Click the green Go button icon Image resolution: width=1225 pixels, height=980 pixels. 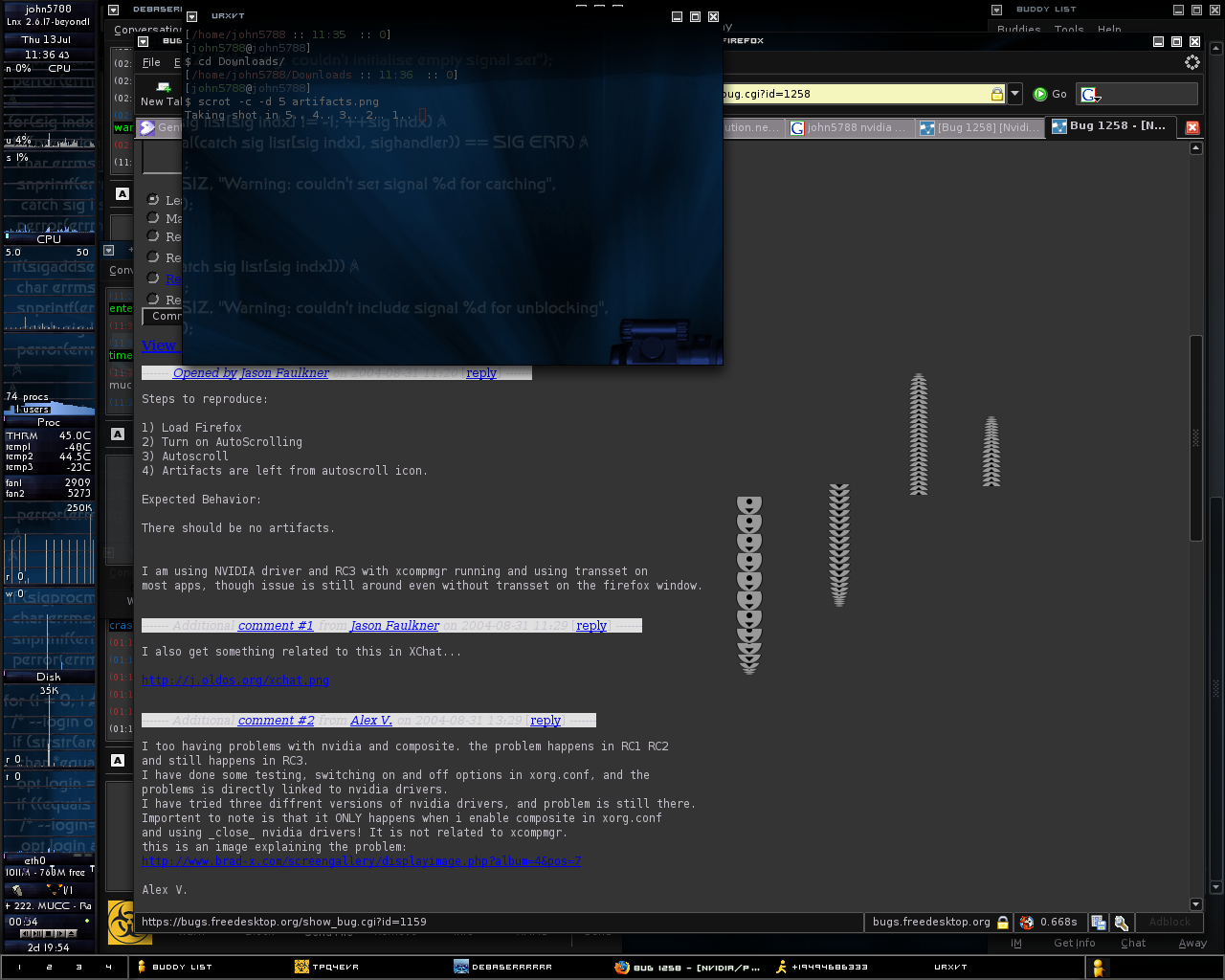[x=1040, y=94]
